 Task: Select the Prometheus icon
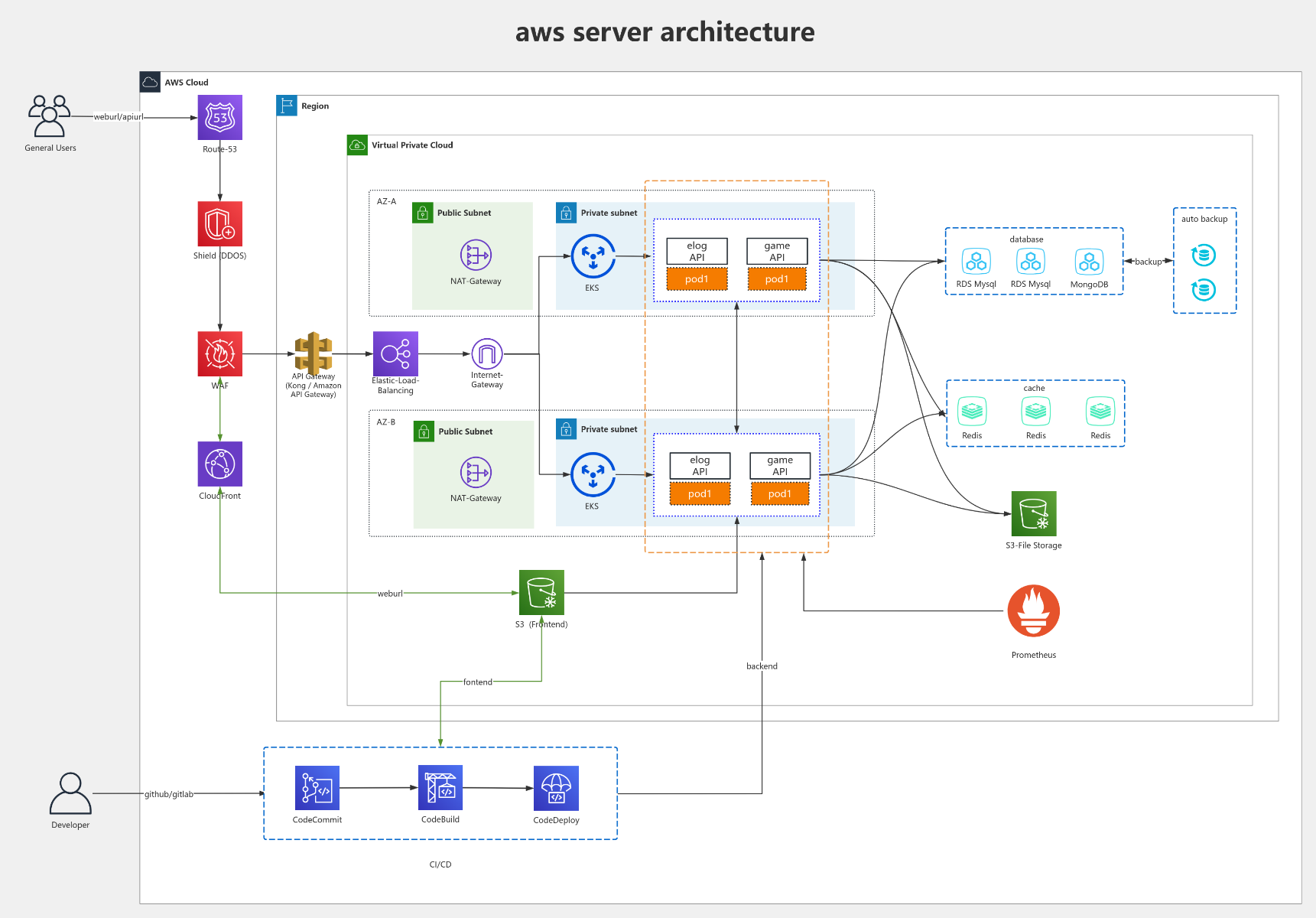coord(1034,610)
